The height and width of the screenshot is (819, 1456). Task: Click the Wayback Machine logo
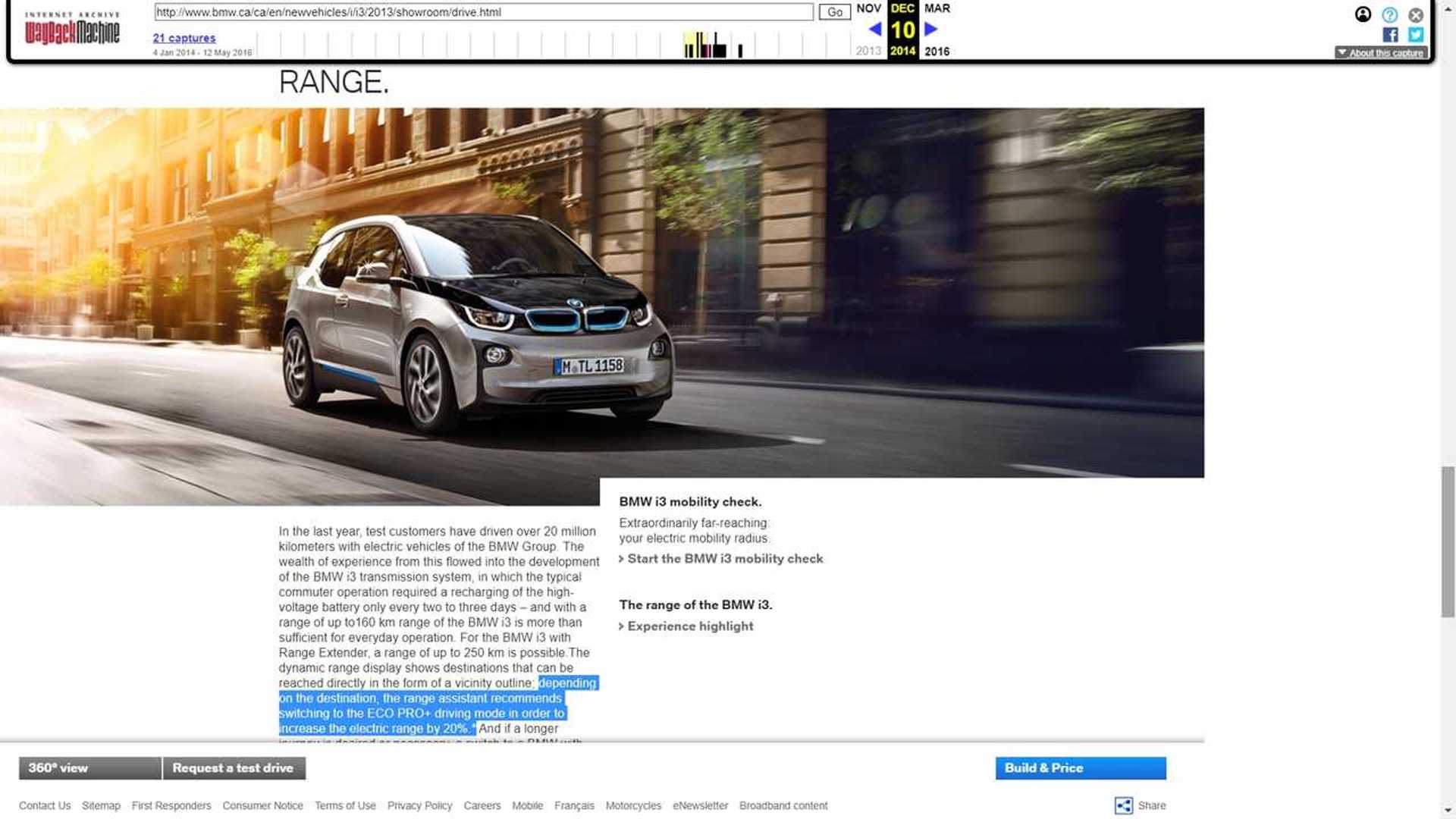[x=72, y=29]
